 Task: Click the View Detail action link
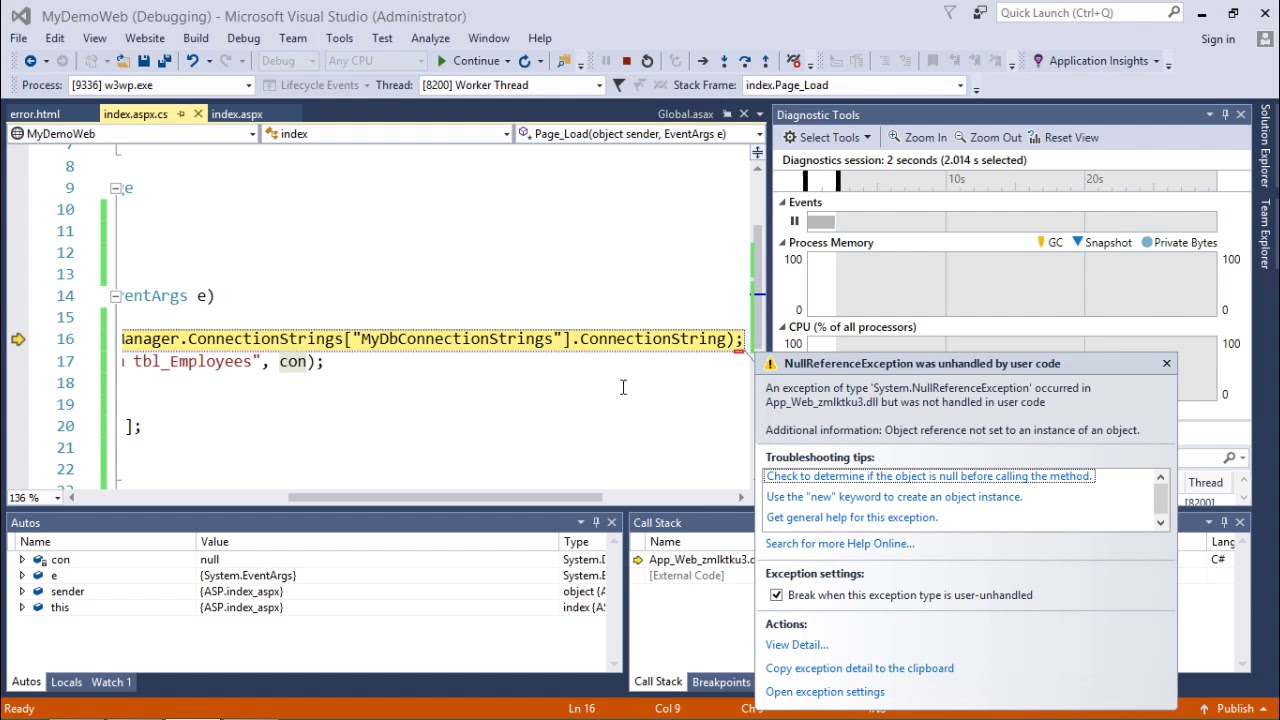click(797, 645)
